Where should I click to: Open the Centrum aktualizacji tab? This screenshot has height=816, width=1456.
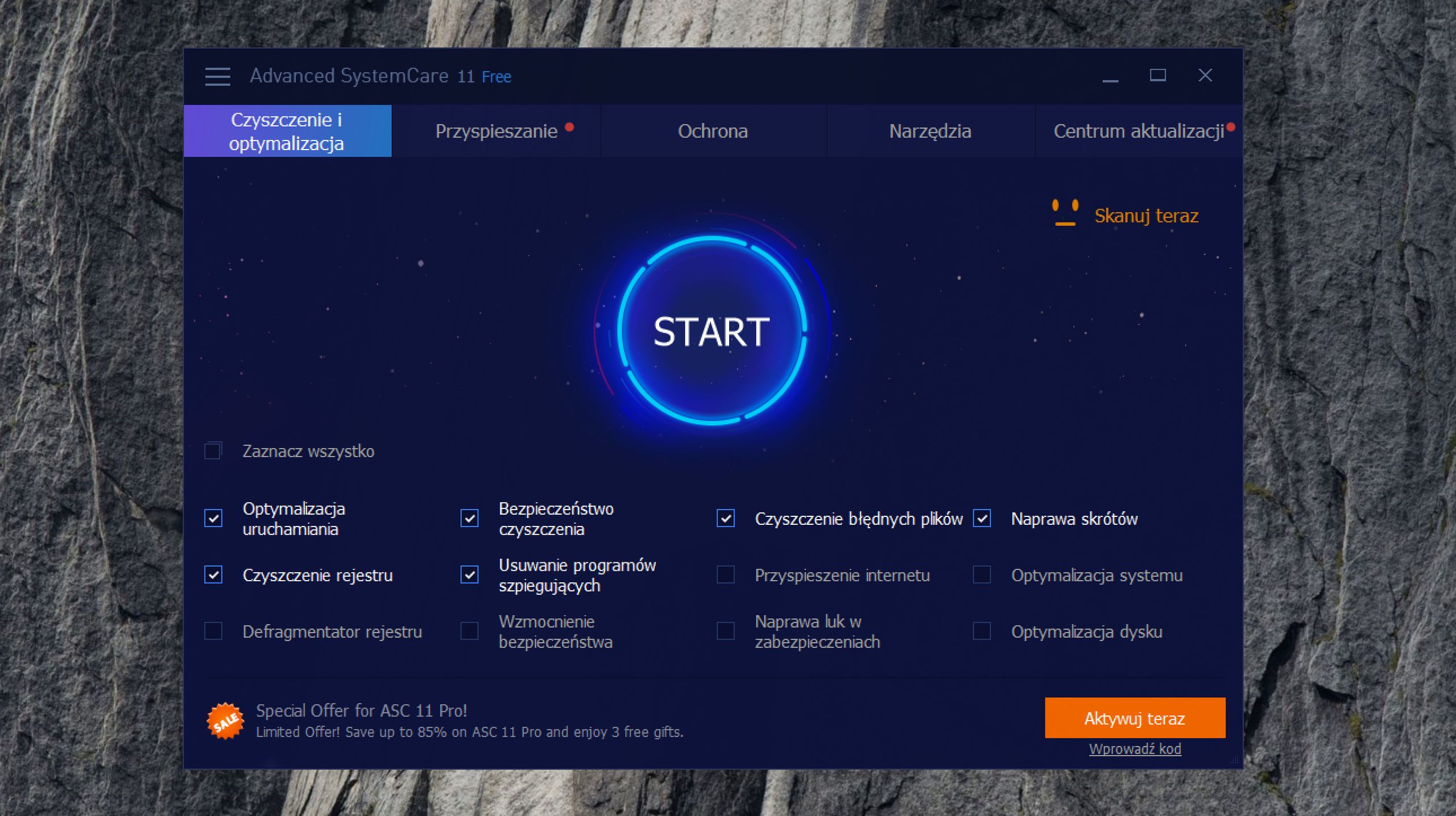point(1139,131)
